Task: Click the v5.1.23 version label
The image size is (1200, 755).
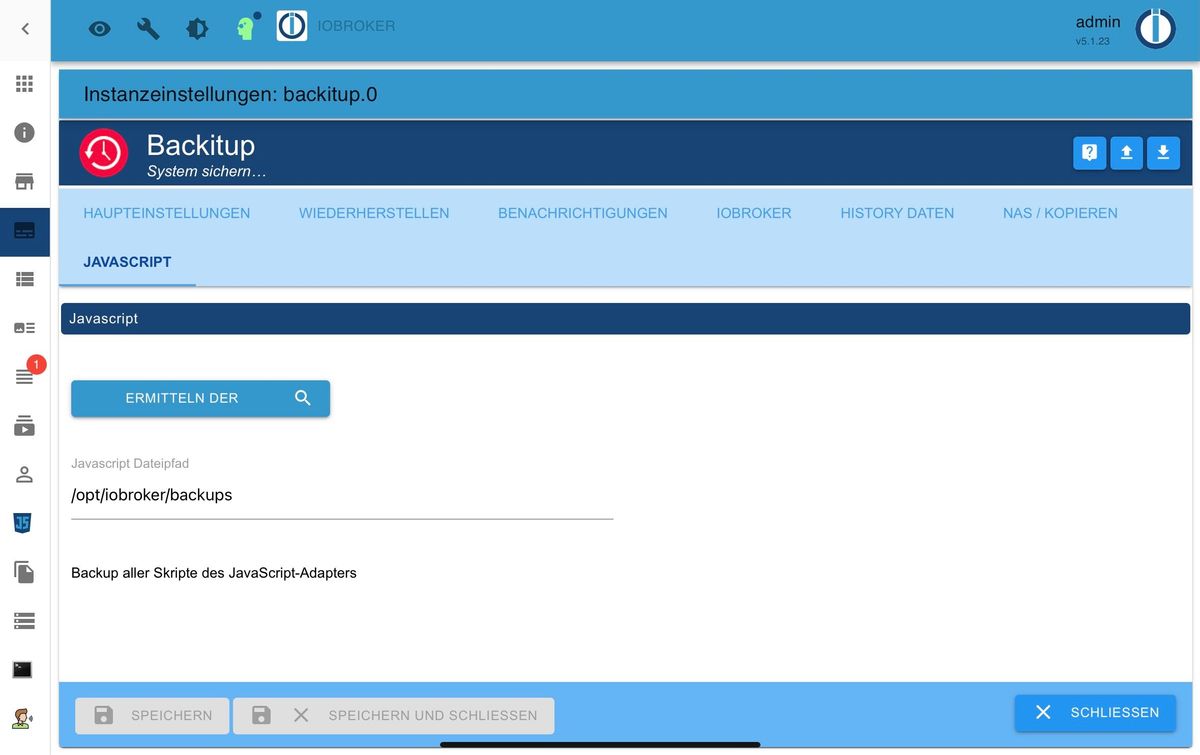Action: coord(1092,42)
